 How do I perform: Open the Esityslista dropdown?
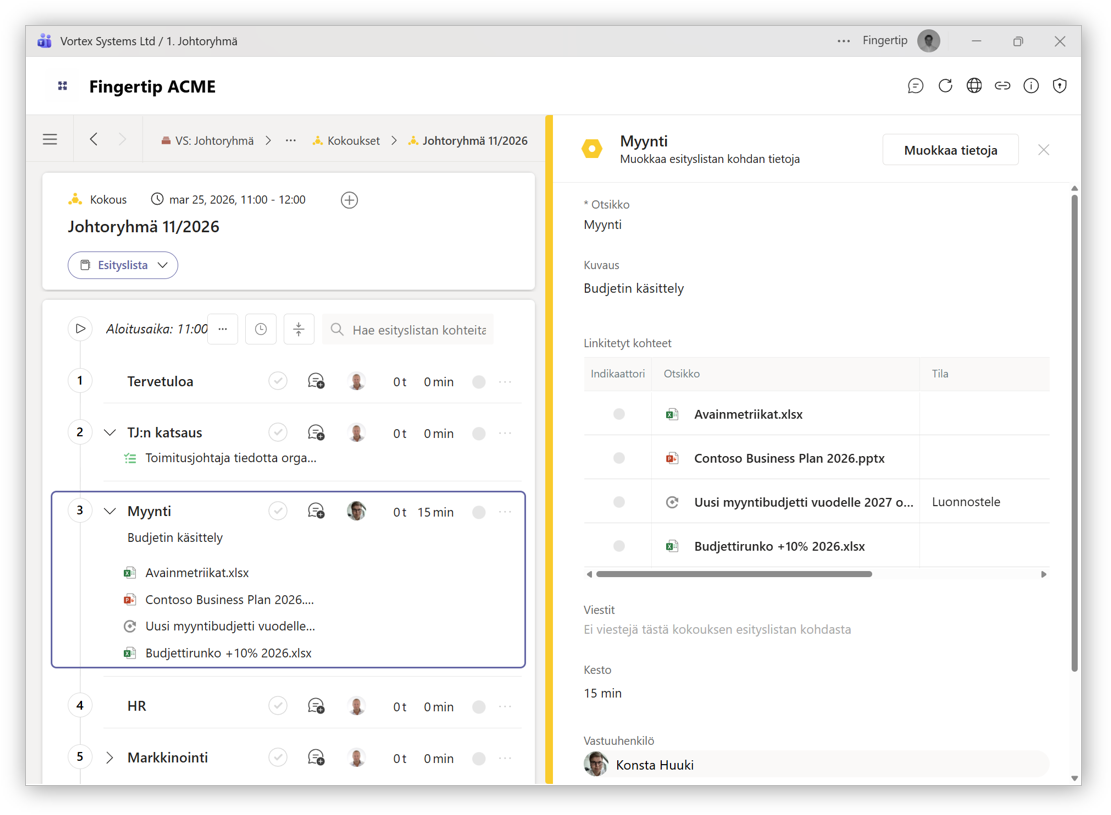click(x=123, y=265)
